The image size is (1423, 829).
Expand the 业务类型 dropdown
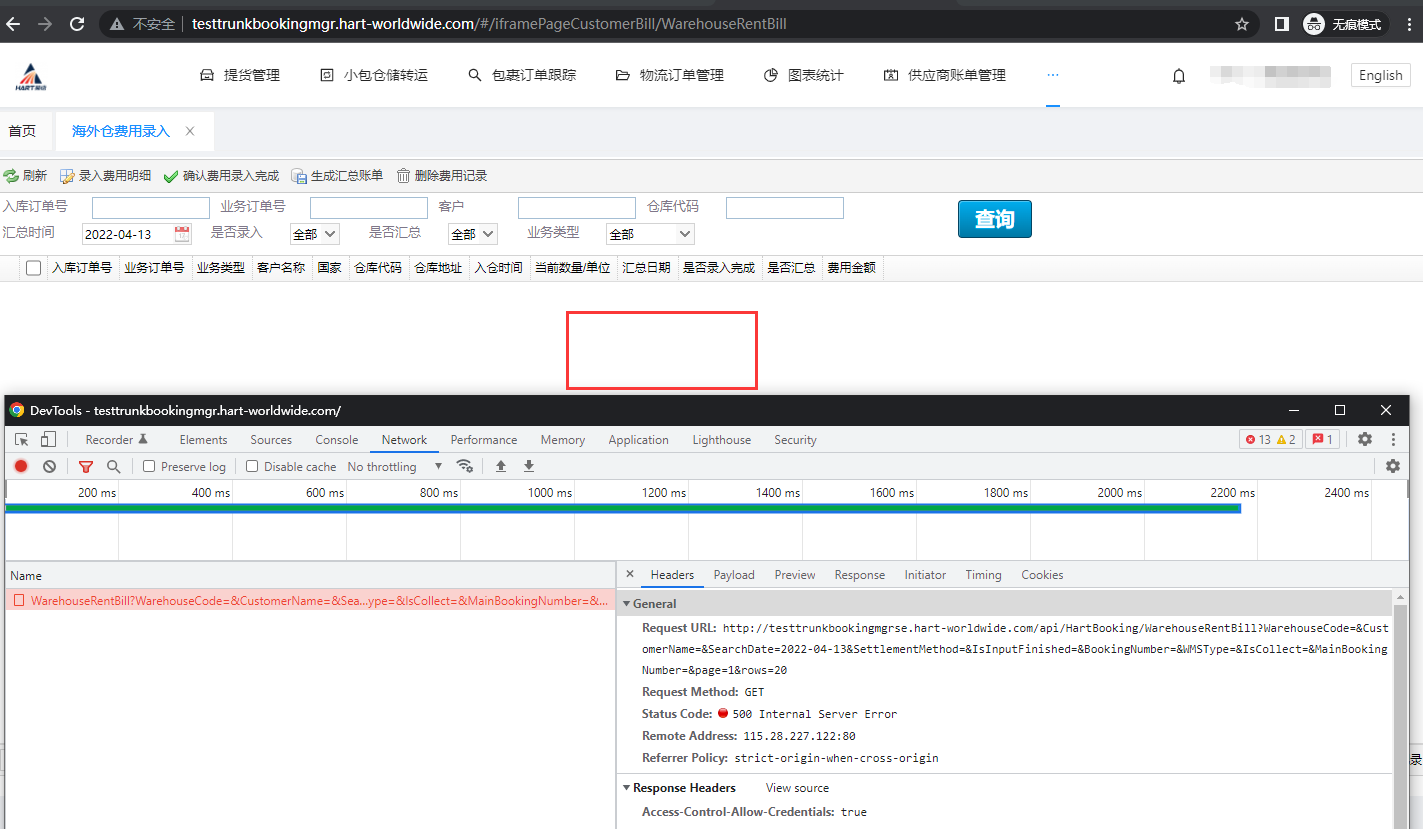click(650, 234)
